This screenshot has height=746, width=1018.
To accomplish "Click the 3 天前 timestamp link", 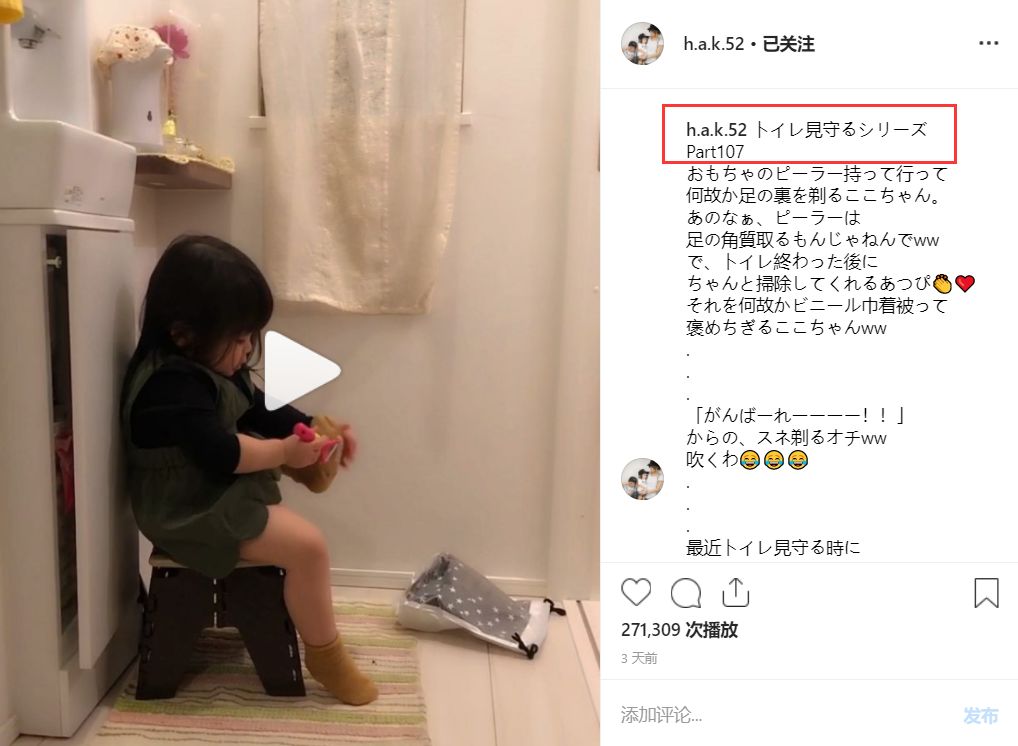I will pyautogui.click(x=639, y=658).
